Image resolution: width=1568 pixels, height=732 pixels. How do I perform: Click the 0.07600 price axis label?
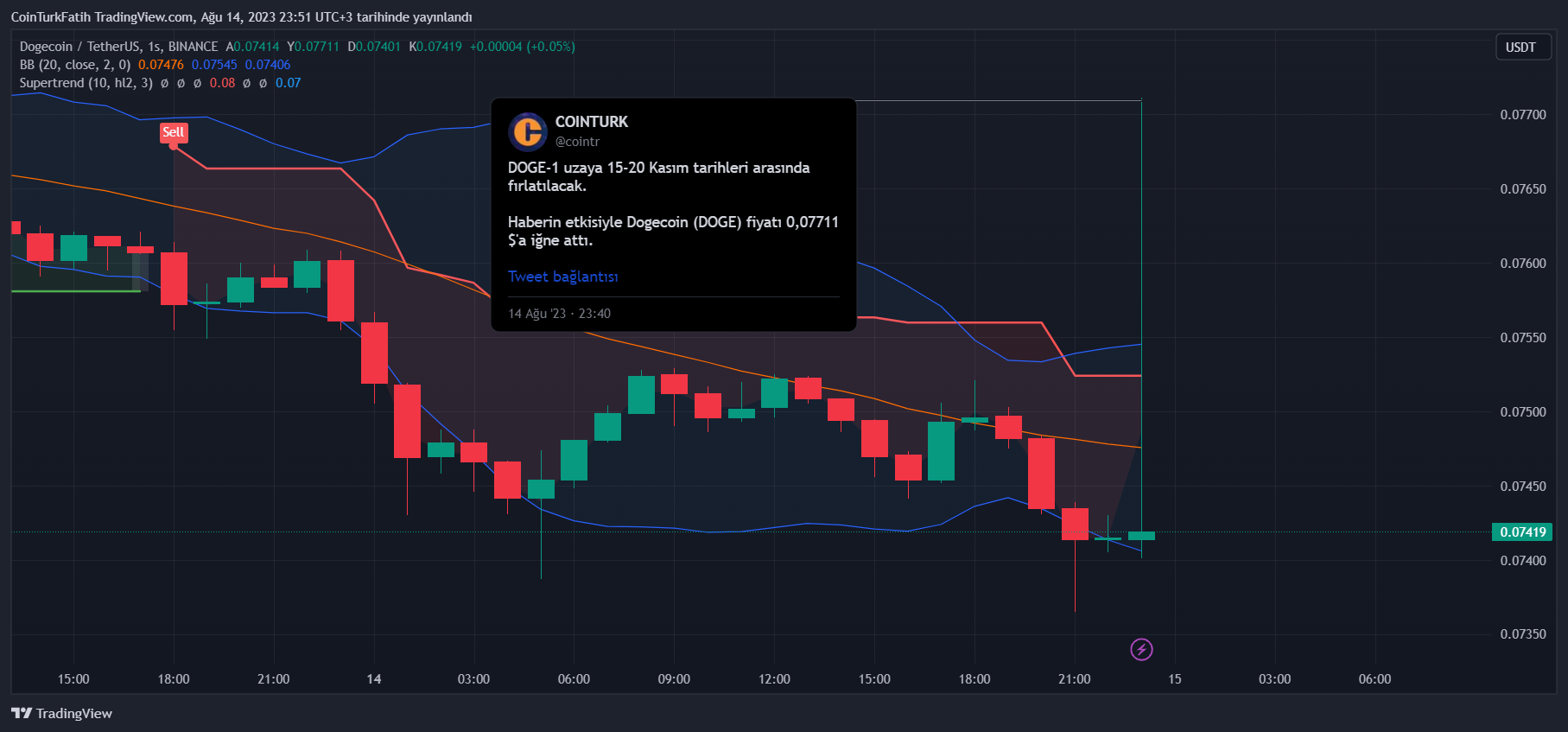click(x=1523, y=264)
